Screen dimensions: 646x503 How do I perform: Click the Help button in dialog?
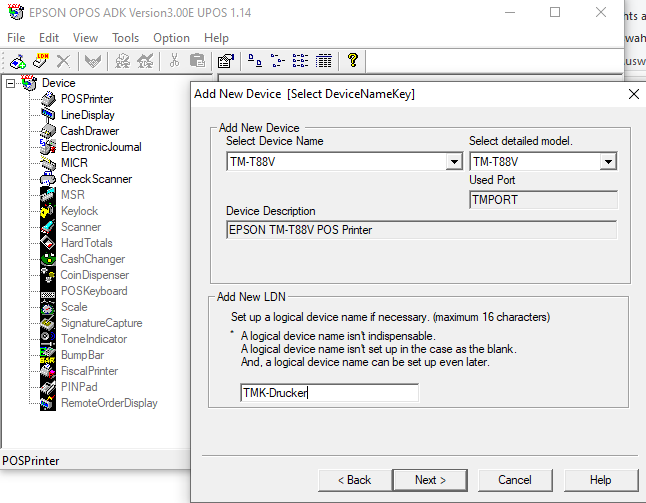click(x=600, y=480)
